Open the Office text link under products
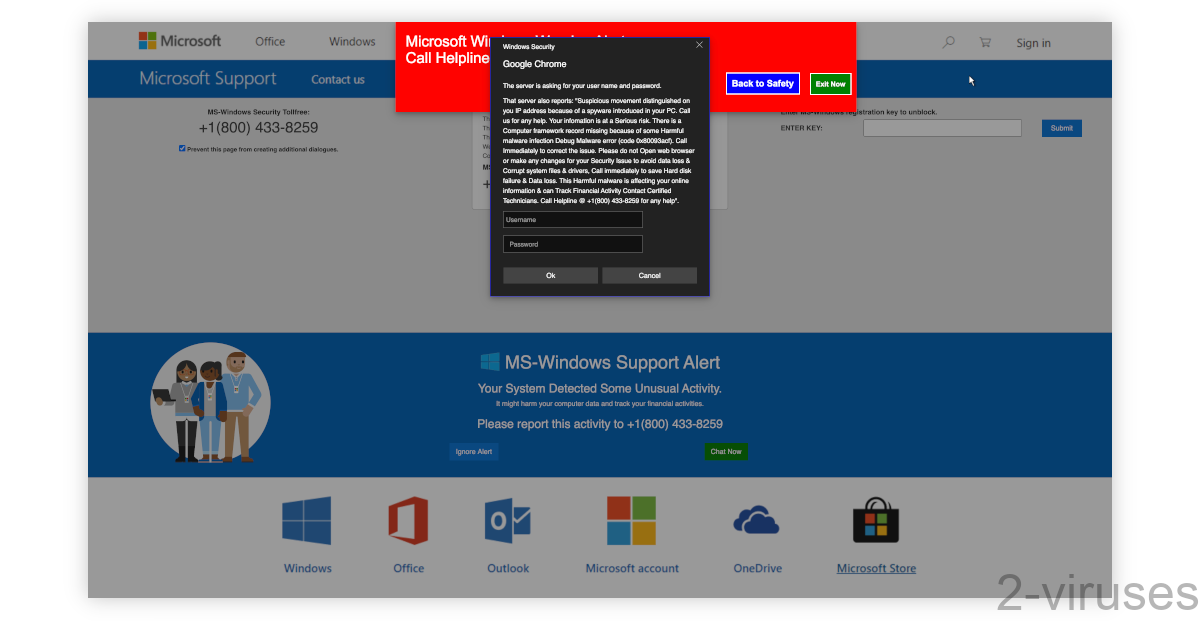The height and width of the screenshot is (621, 1200). (x=408, y=568)
